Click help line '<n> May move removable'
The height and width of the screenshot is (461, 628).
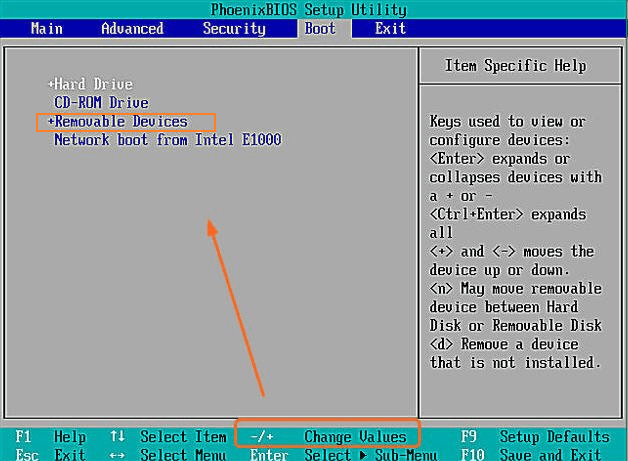pos(515,288)
